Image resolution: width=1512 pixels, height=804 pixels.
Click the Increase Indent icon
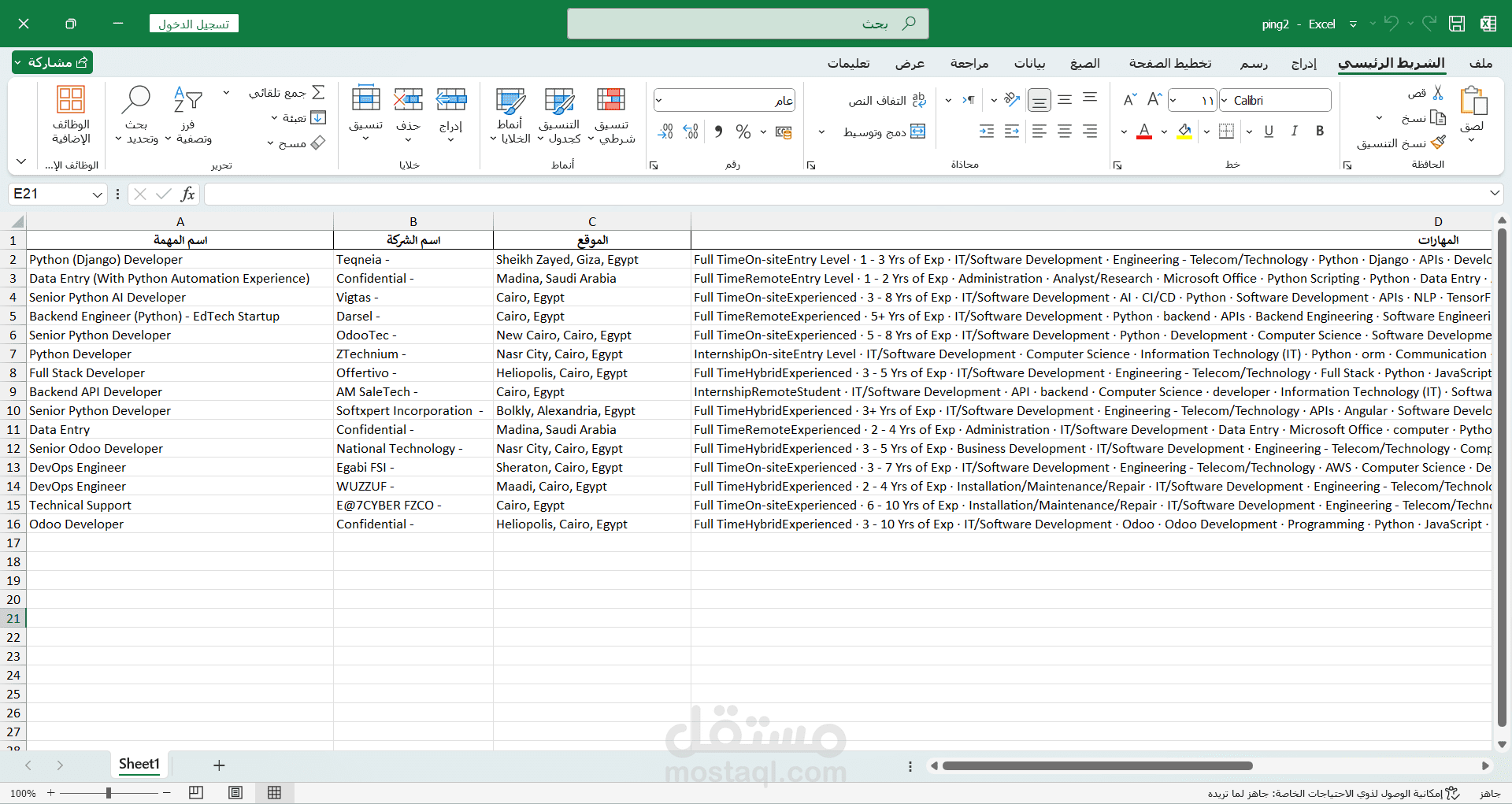point(987,132)
